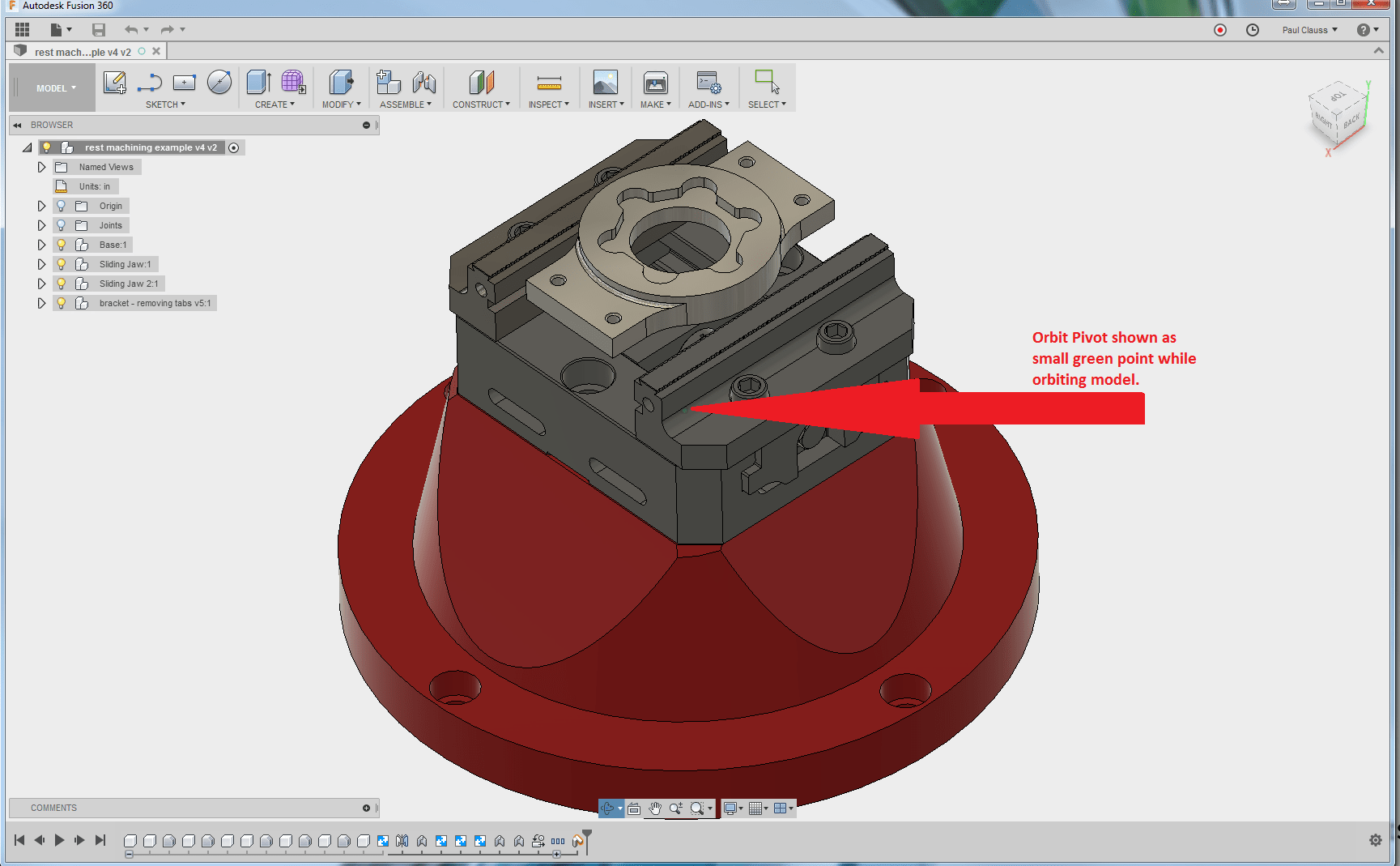Click the Save icon in toolbar
The height and width of the screenshot is (866, 1400).
[x=99, y=29]
